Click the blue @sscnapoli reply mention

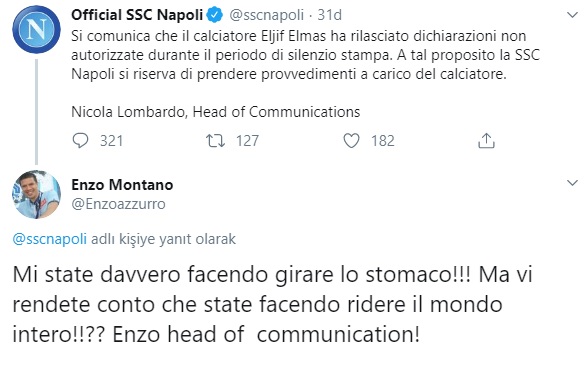coord(49,239)
